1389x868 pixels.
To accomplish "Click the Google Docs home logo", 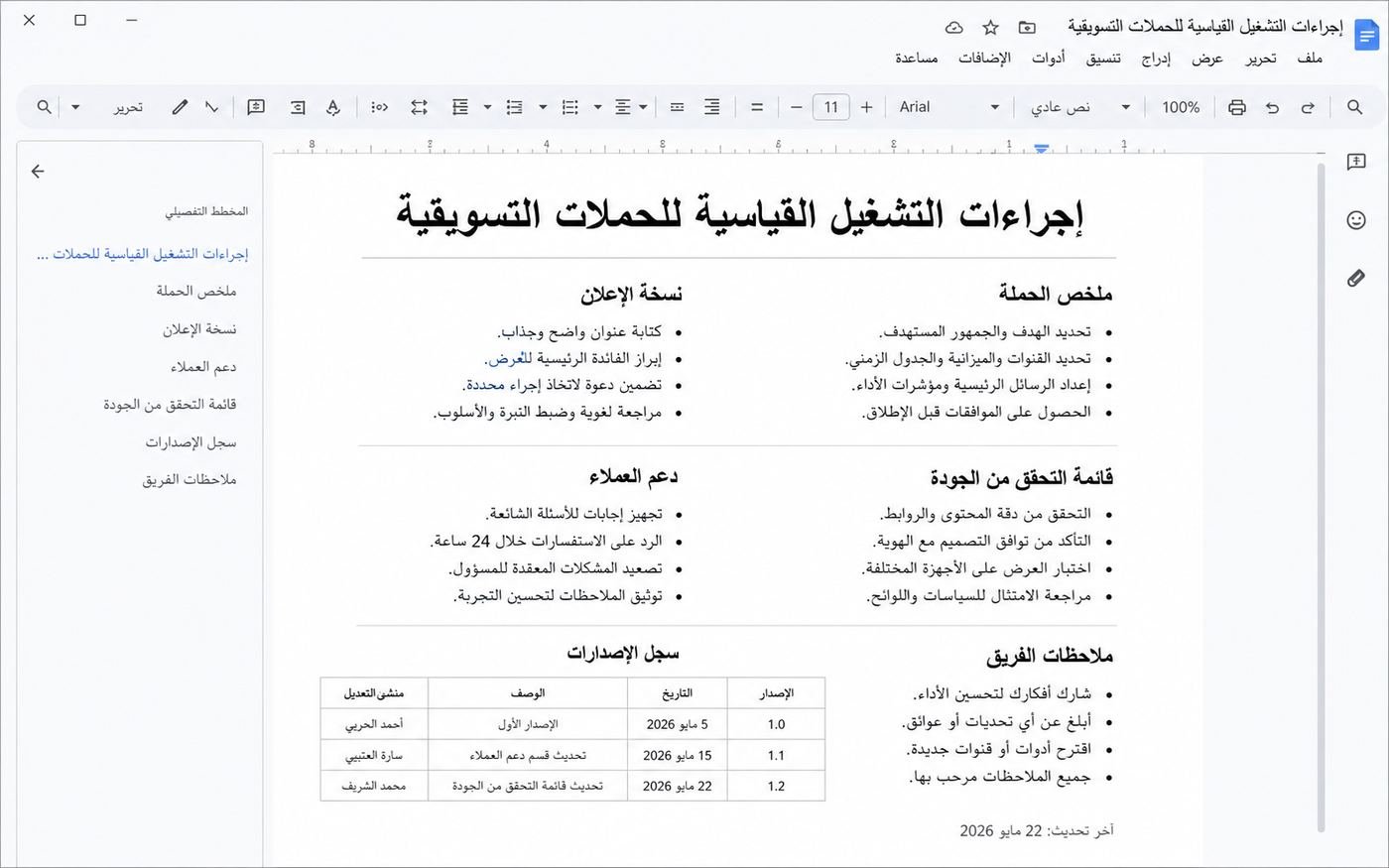I will coord(1367,35).
